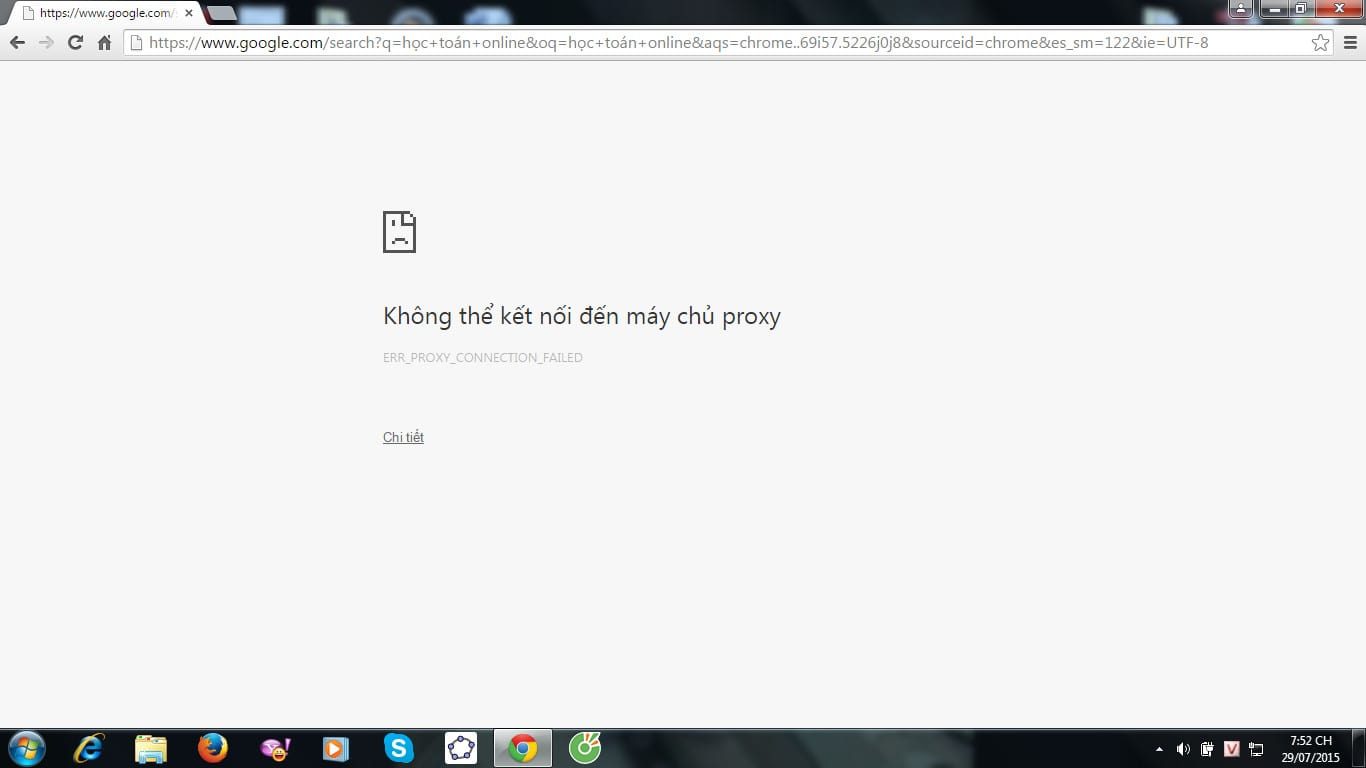The image size is (1366, 768).
Task: Open the network connection tray icon
Action: coord(1257,749)
